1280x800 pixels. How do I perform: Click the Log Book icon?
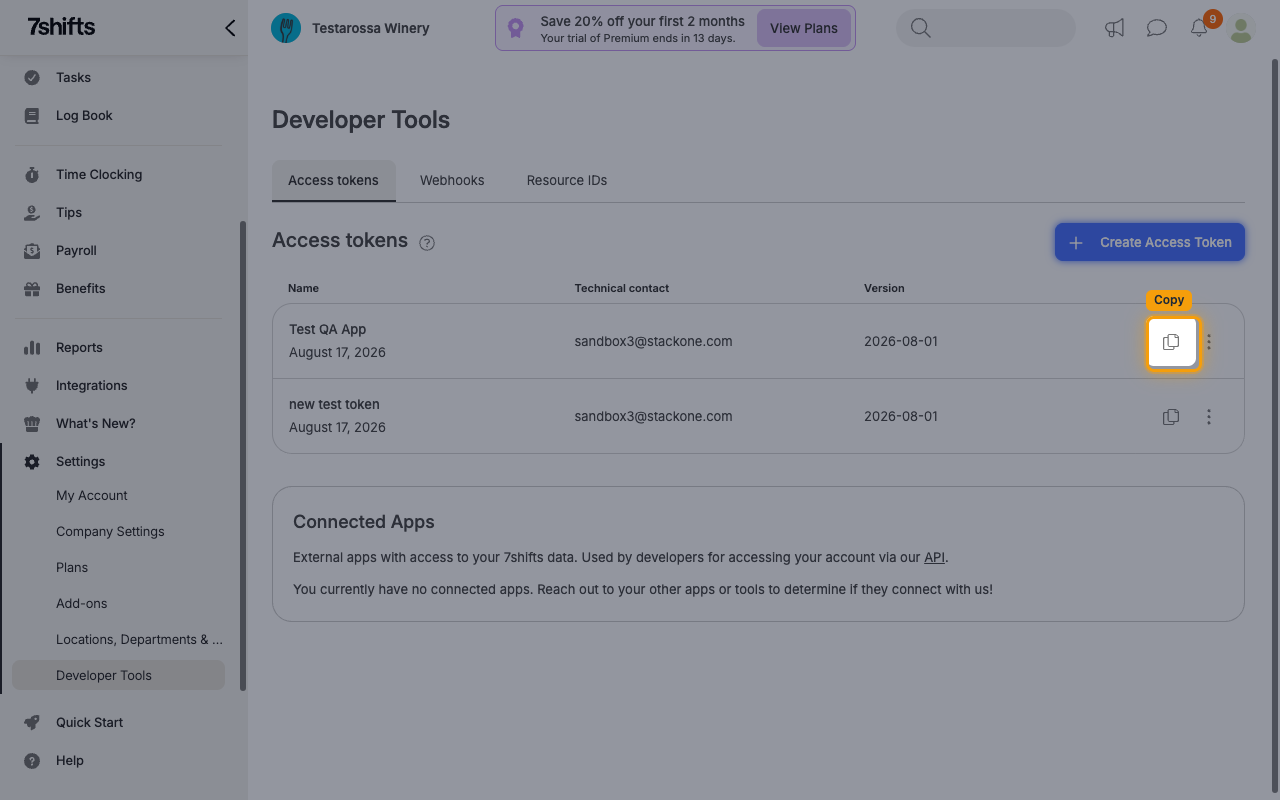(x=32, y=115)
